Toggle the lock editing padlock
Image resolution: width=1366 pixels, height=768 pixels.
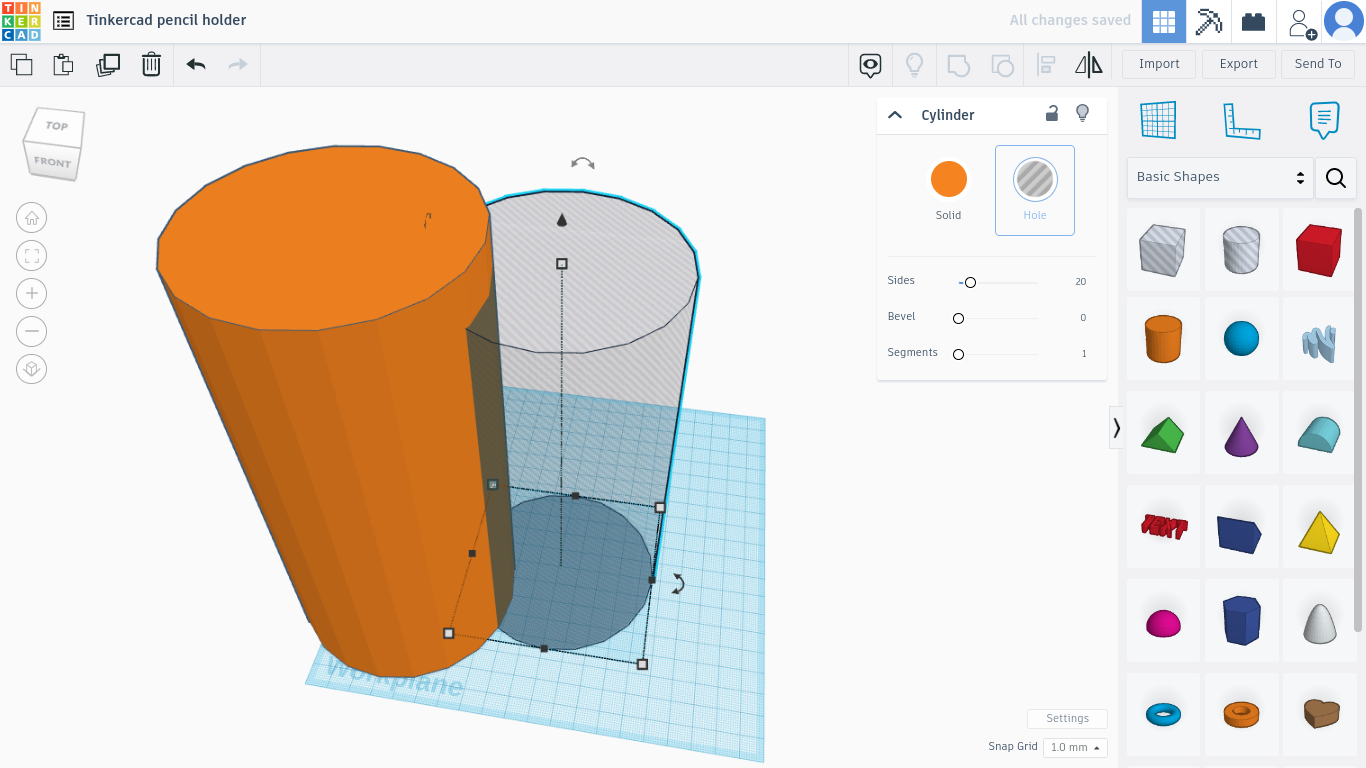[x=1052, y=113]
